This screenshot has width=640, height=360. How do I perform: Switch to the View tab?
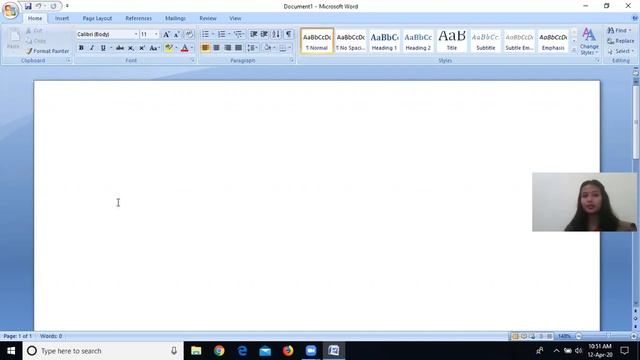tap(235, 18)
